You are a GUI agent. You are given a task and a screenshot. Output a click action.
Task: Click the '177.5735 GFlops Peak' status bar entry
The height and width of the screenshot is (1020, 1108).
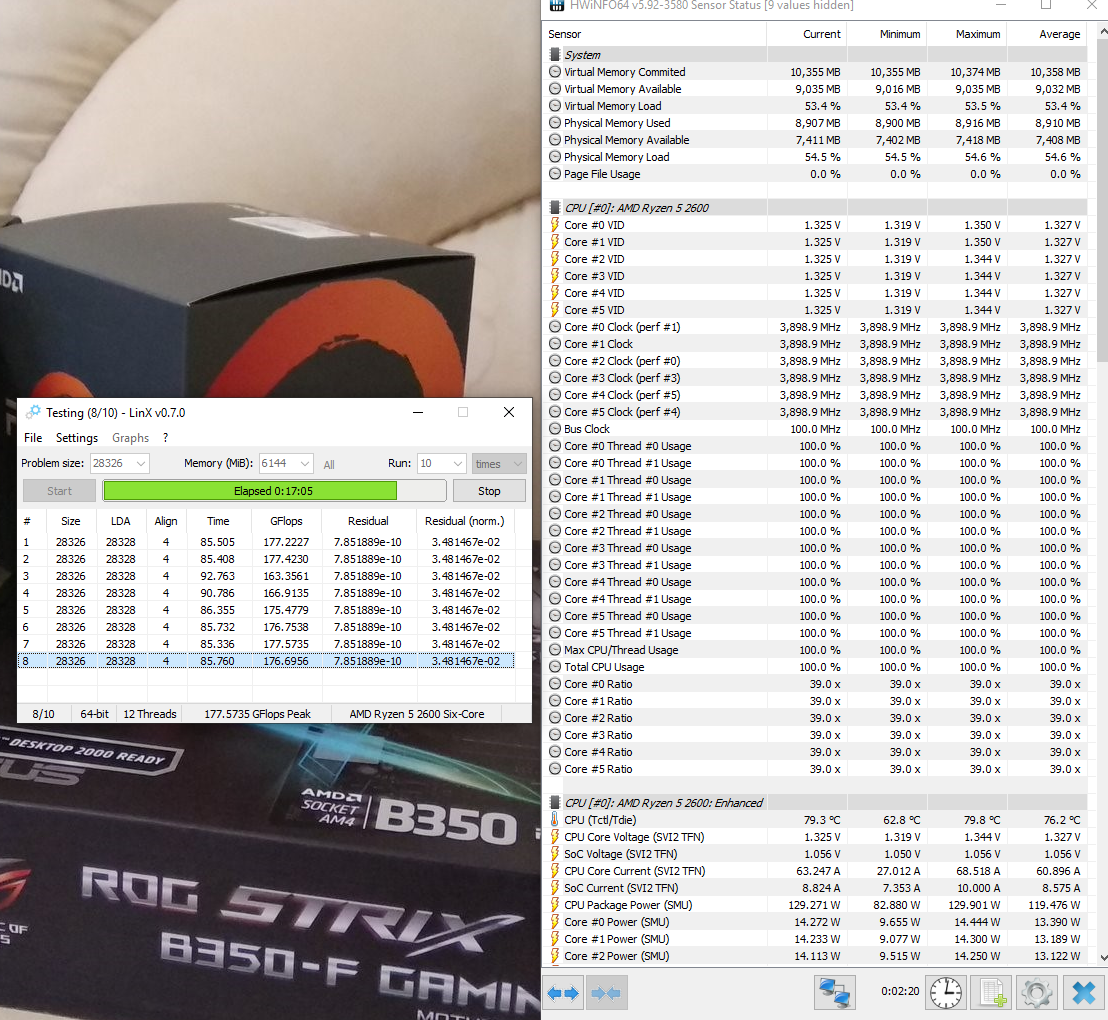[257, 714]
